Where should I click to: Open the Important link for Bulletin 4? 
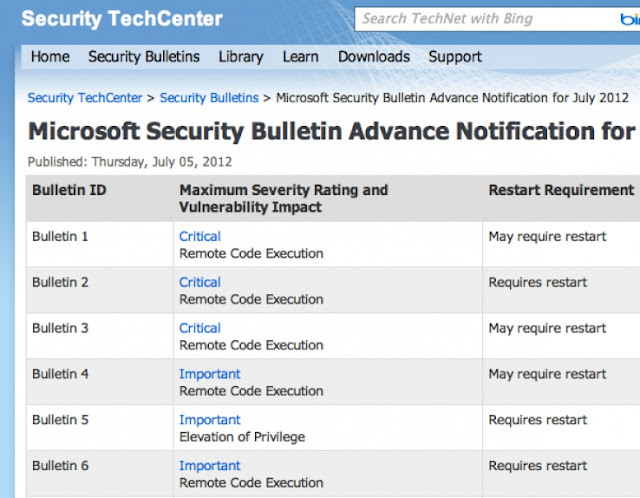[210, 374]
